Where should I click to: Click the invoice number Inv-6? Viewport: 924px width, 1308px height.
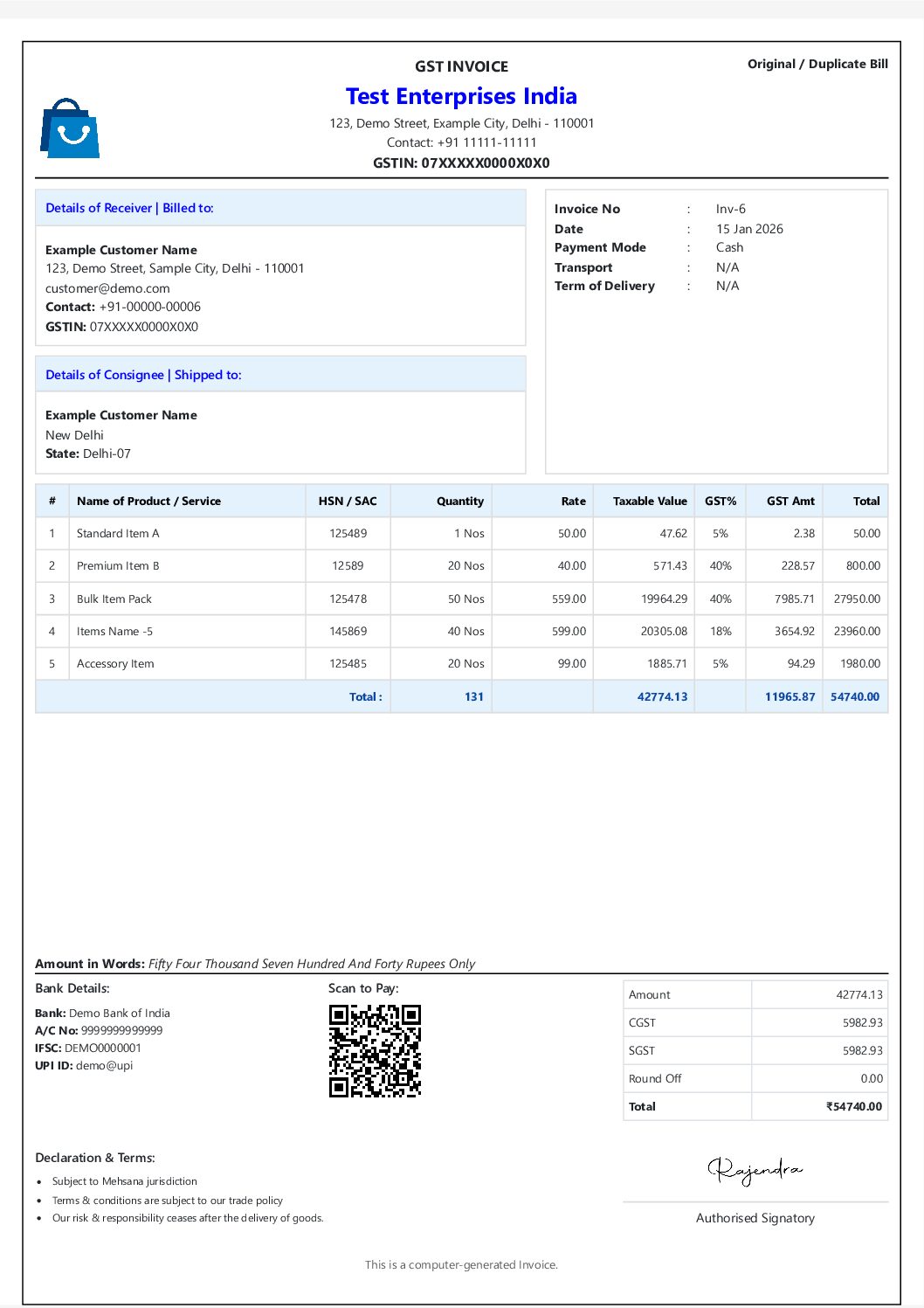pyautogui.click(x=731, y=210)
